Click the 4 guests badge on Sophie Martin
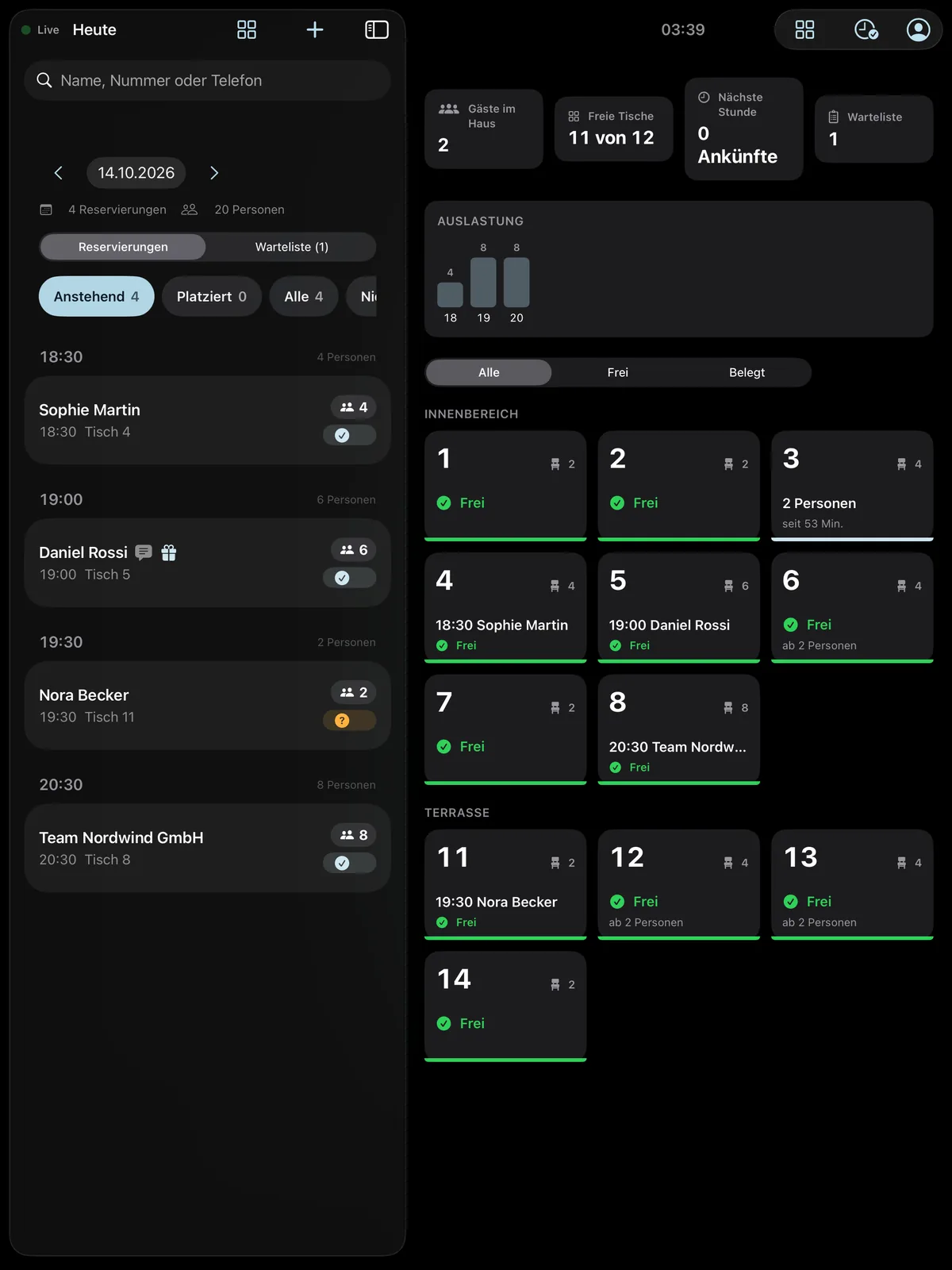This screenshot has height=1270, width=952. (354, 407)
